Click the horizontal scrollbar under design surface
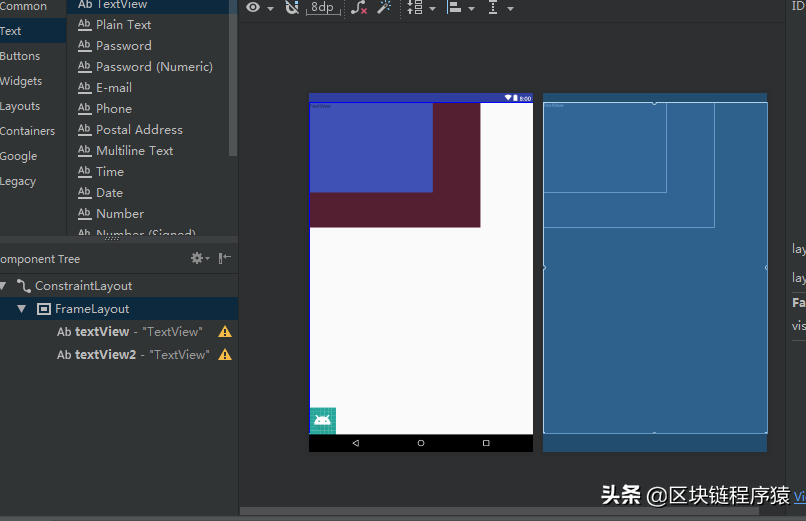806x521 pixels. (x=499, y=511)
